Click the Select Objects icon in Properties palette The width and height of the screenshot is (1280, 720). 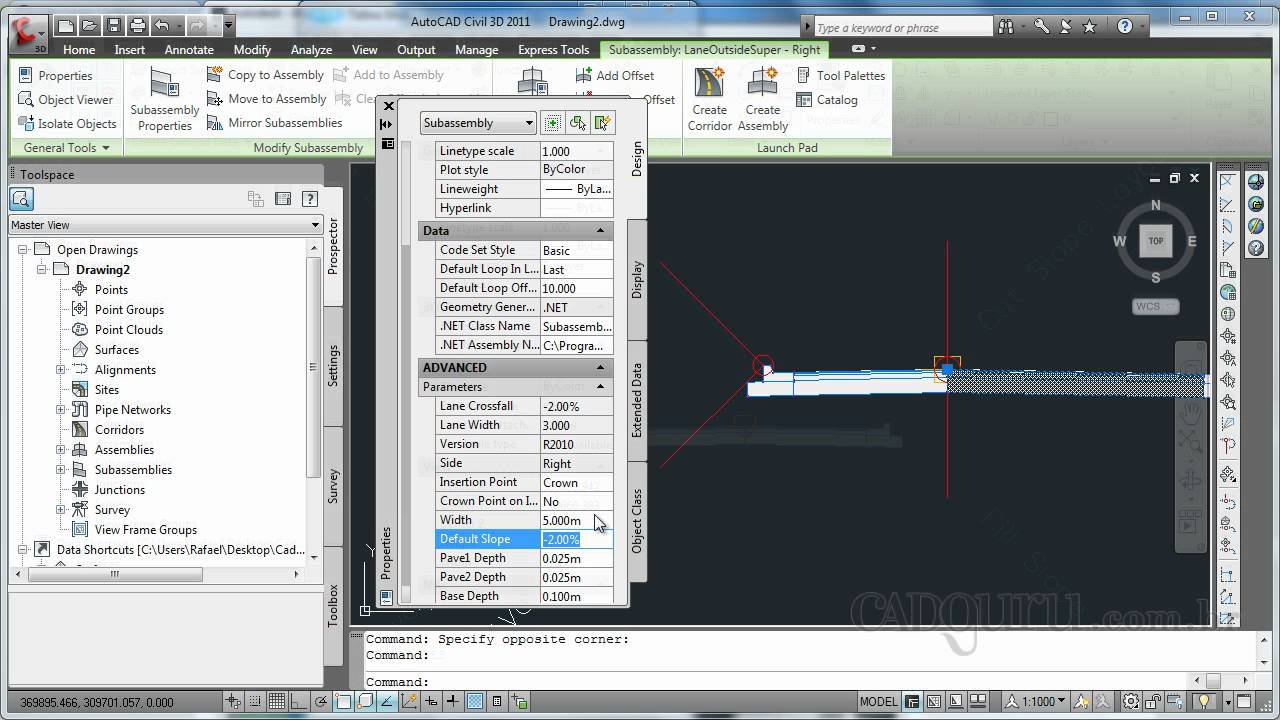pyautogui.click(x=577, y=123)
